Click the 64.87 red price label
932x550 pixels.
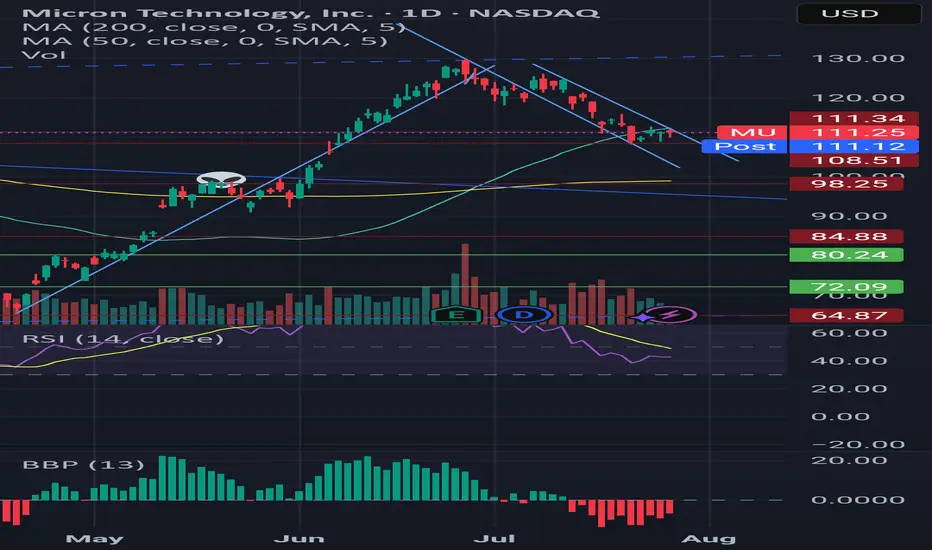point(846,315)
